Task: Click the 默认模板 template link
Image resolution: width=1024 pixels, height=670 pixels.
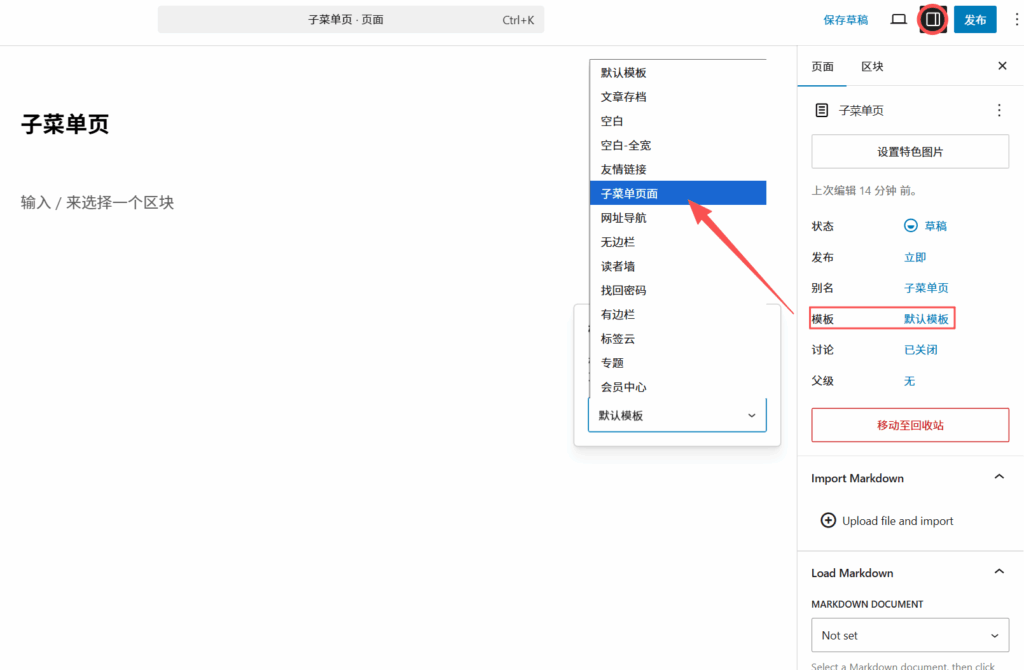Action: [926, 319]
